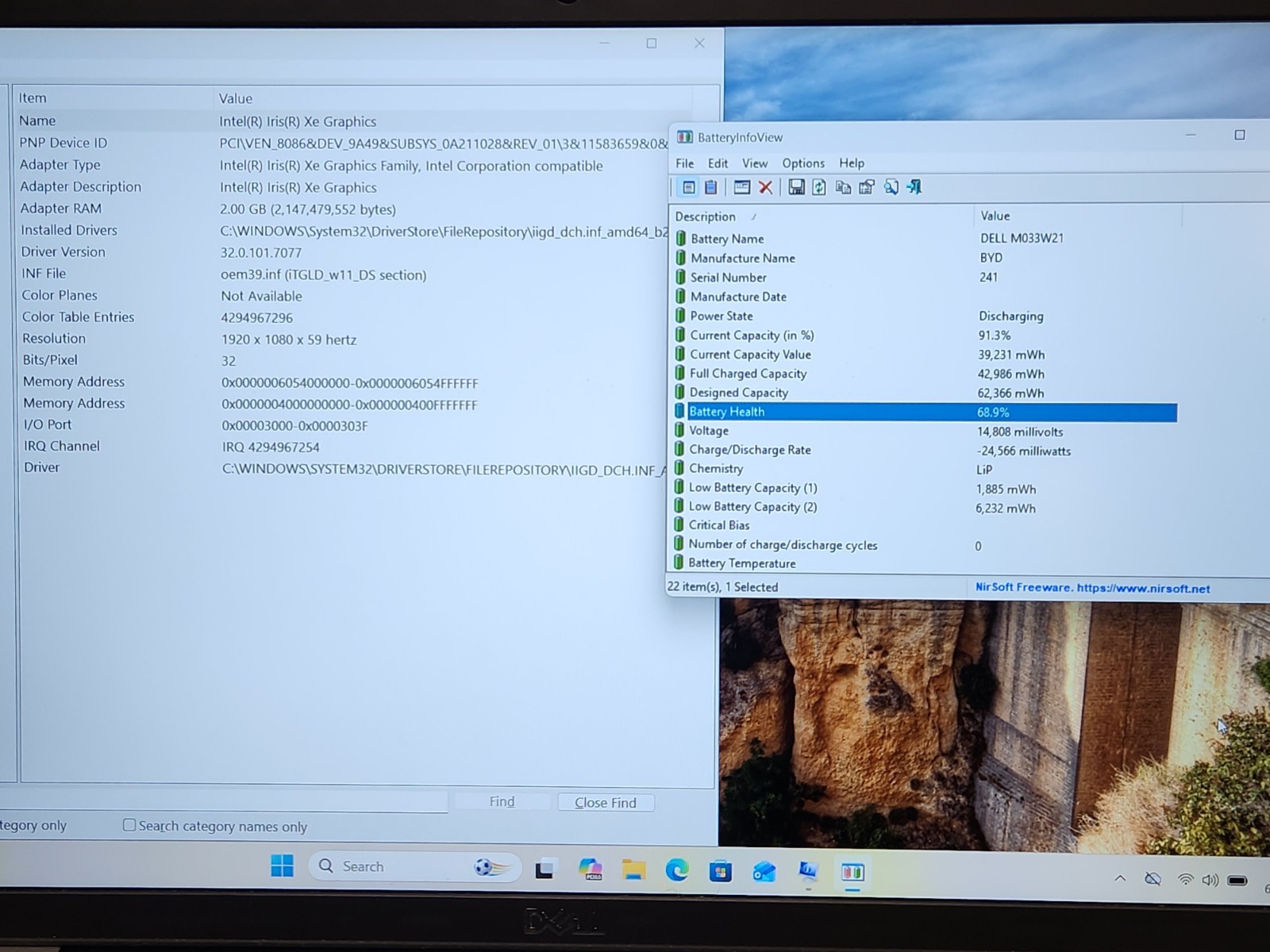
Task: Sort by the Description column header
Action: (822, 217)
